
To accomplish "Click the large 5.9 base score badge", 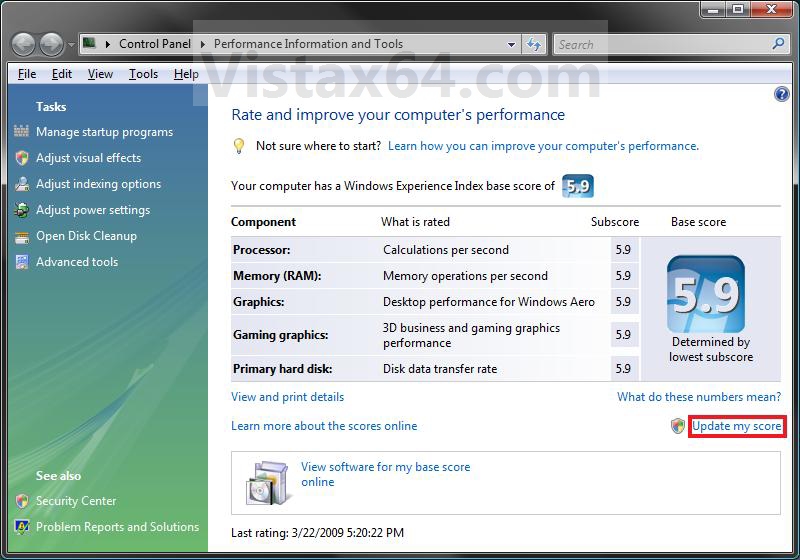I will click(706, 294).
